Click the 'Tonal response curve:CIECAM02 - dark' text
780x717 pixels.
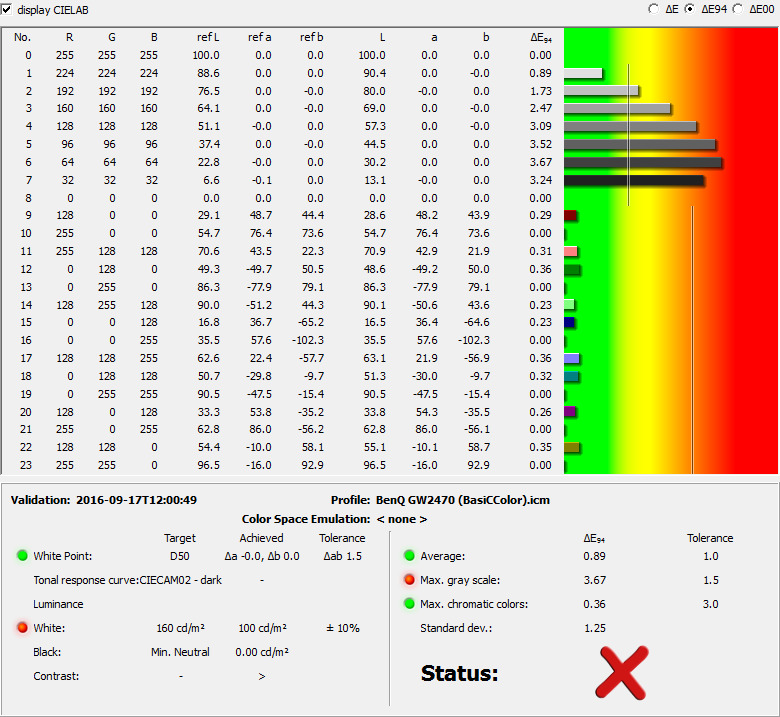coord(127,580)
